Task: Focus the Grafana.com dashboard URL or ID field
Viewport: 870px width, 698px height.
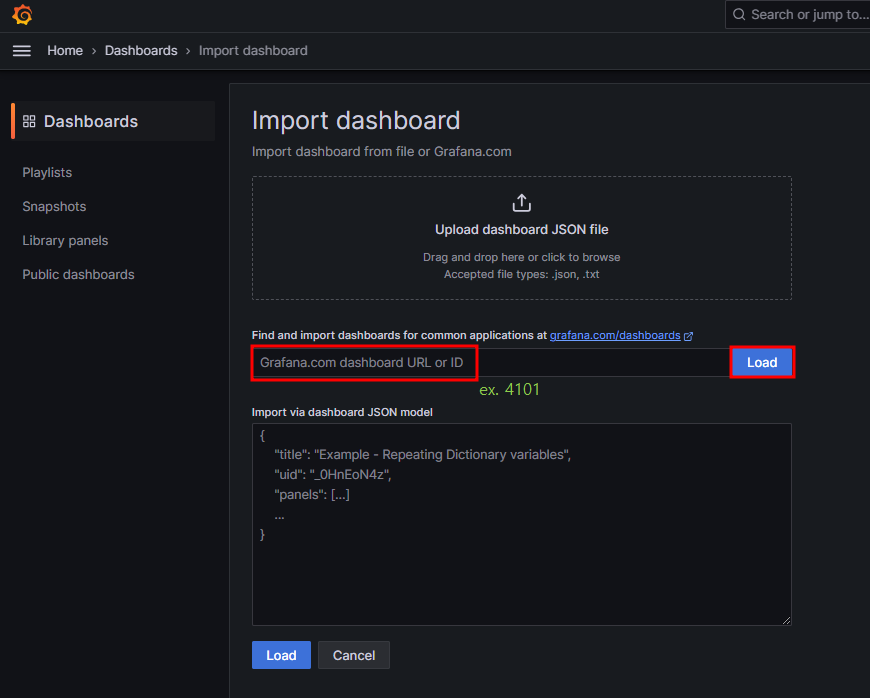Action: 490,362
